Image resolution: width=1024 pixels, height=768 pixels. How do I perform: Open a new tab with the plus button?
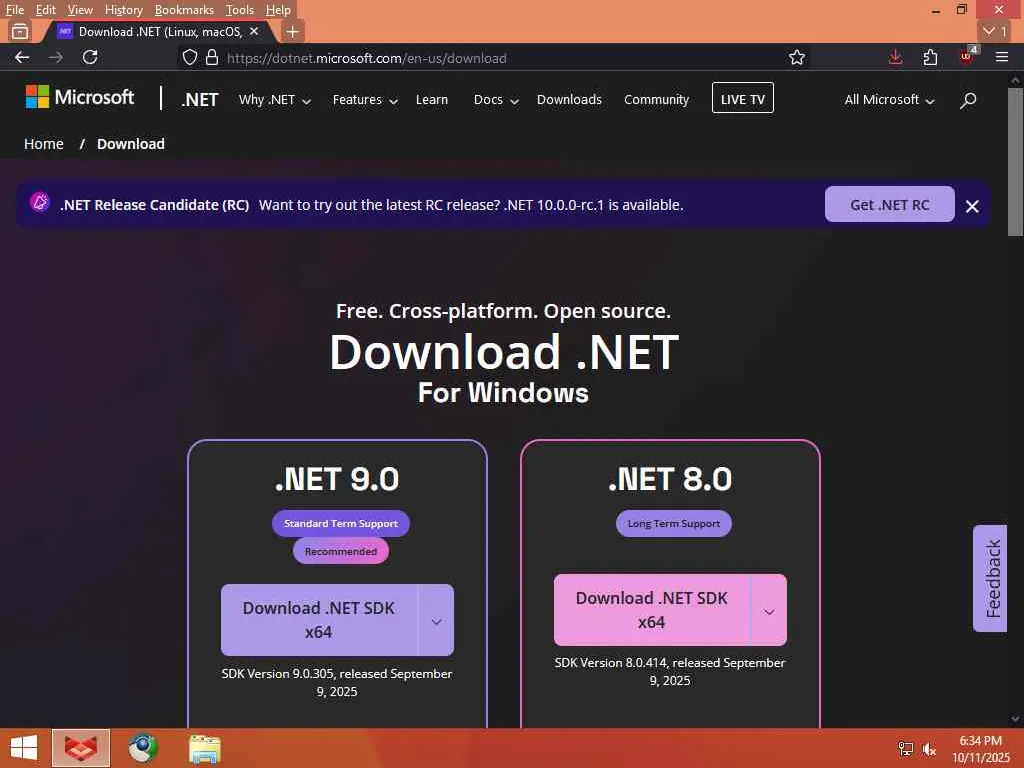coord(293,31)
